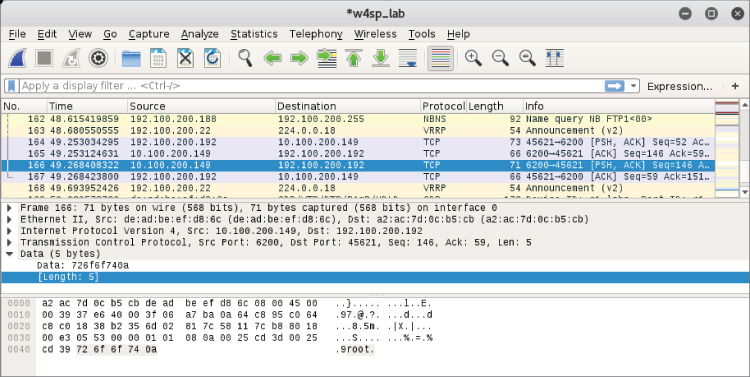Expand Transmission Control Protocol section

(x=9, y=242)
